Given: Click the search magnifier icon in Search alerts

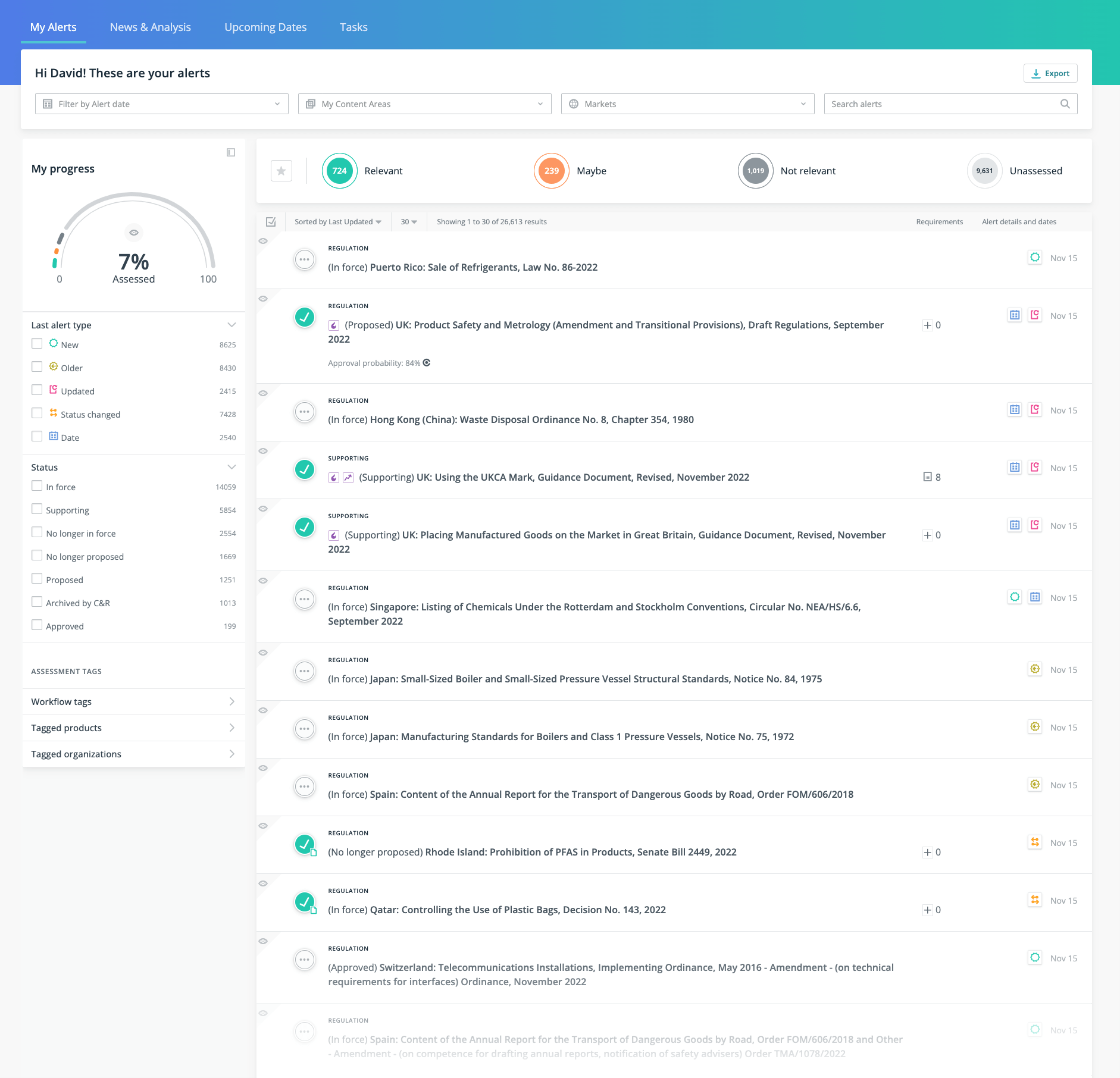Looking at the screenshot, I should (1065, 104).
